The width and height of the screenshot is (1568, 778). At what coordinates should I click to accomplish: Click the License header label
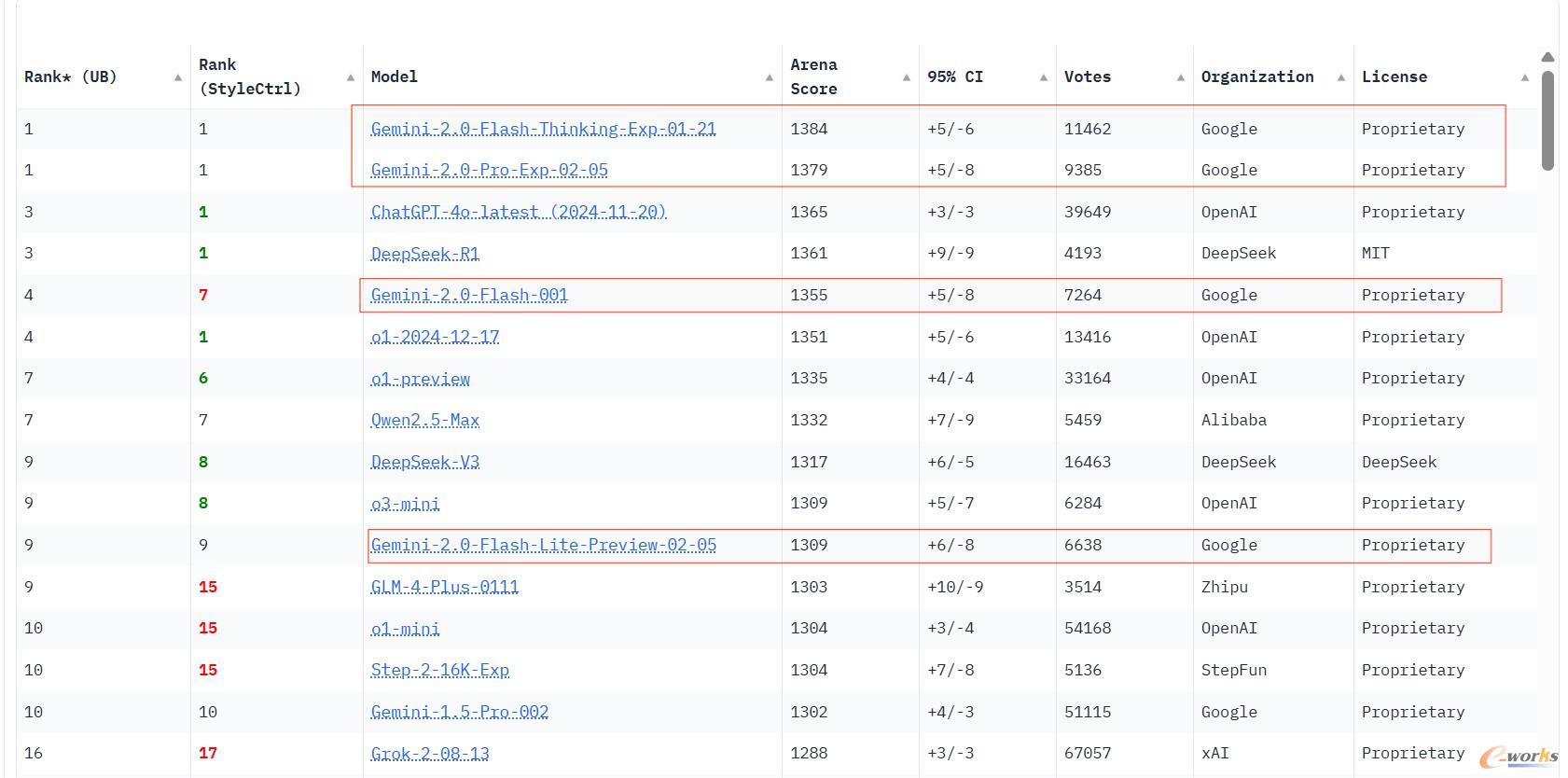1394,76
